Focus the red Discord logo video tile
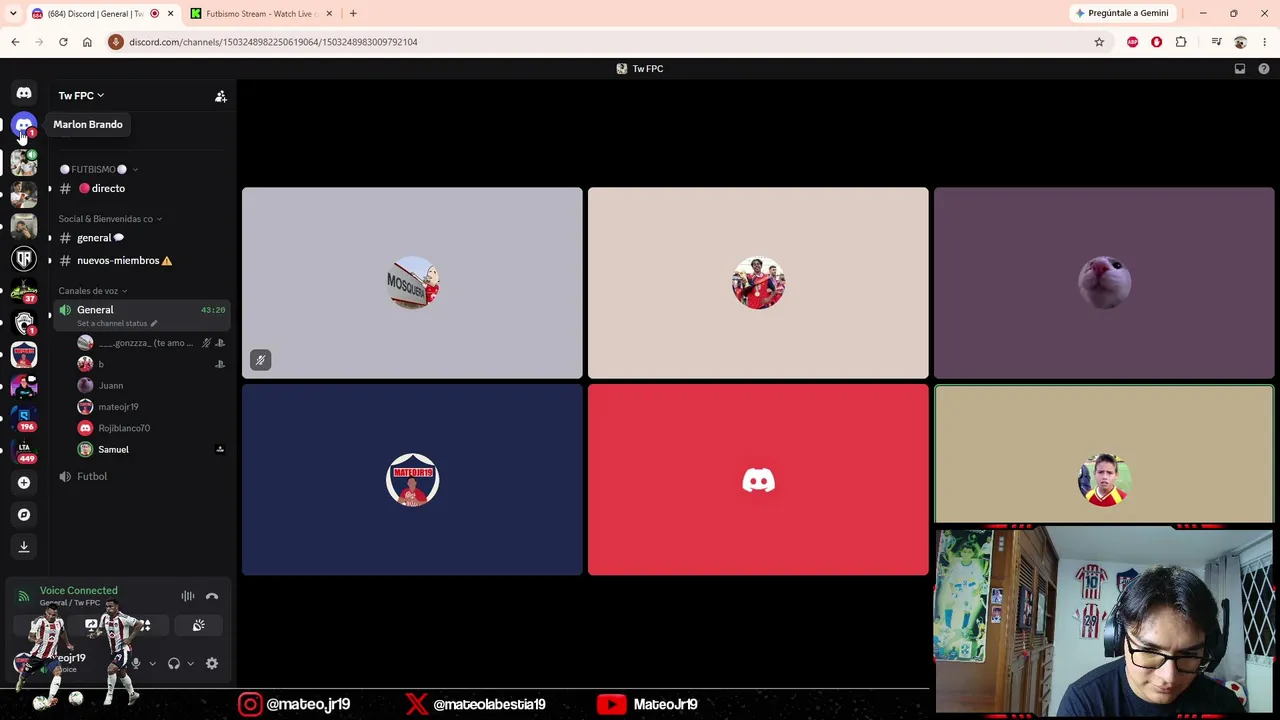 click(758, 480)
